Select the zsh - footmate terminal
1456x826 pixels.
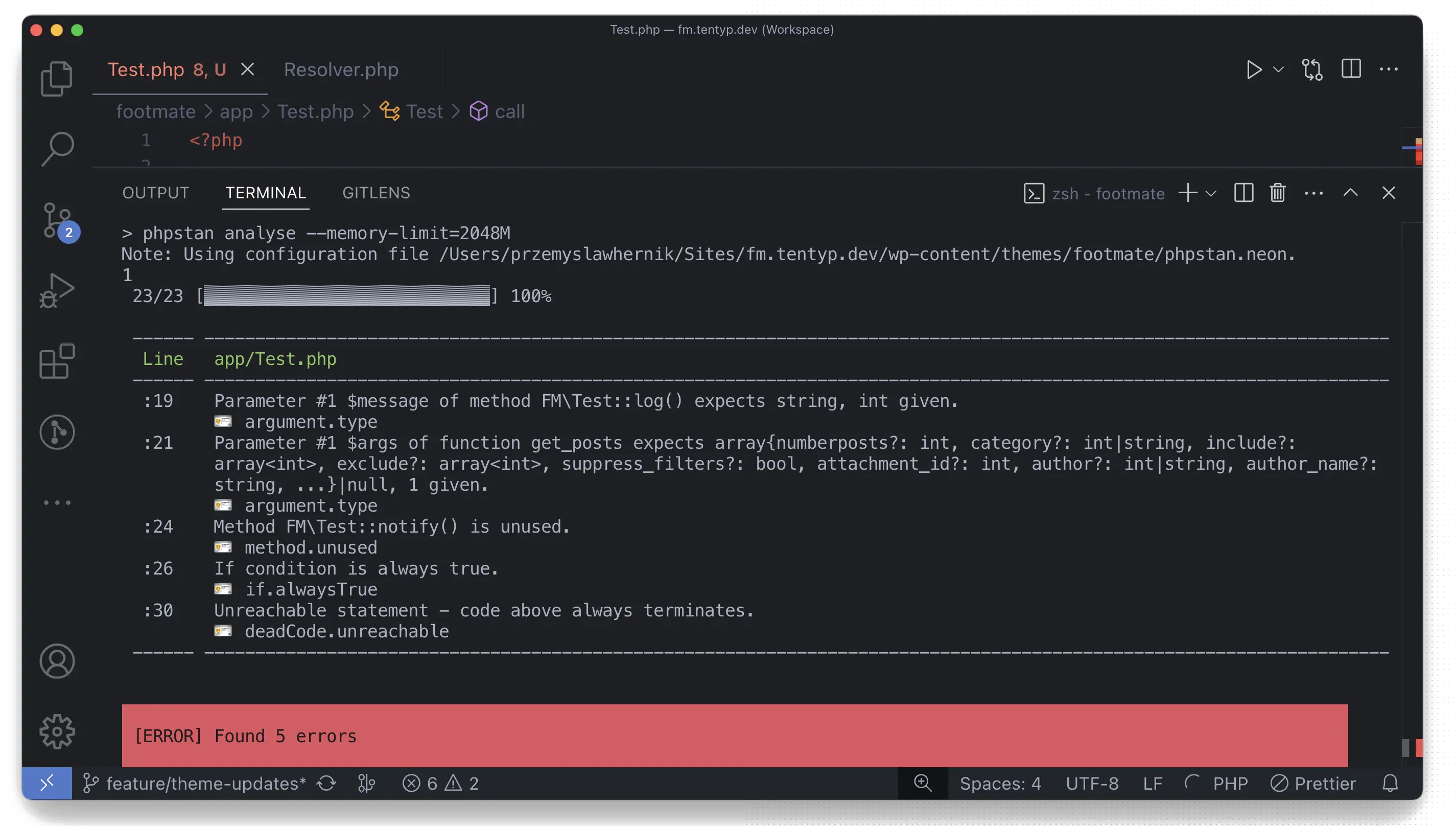[1094, 193]
